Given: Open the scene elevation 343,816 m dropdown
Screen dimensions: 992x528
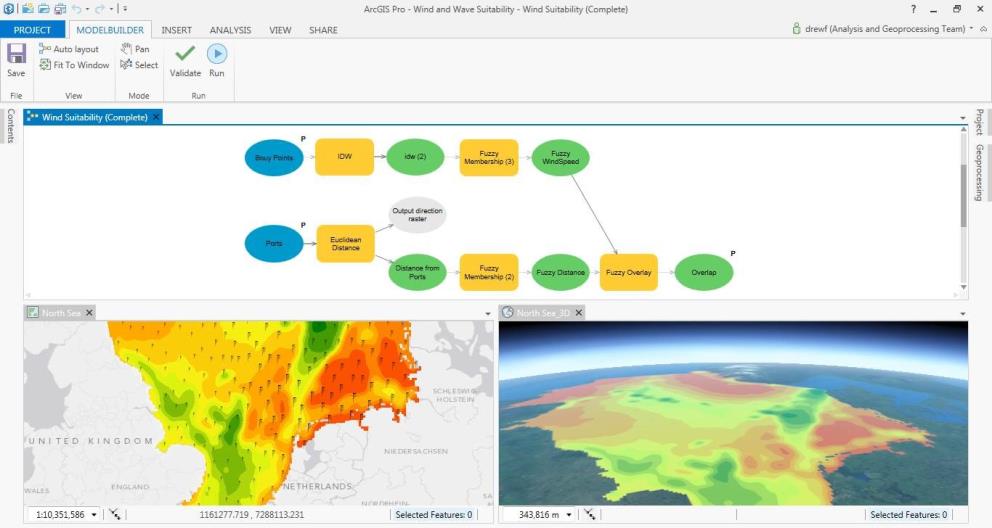Looking at the screenshot, I should tap(569, 515).
